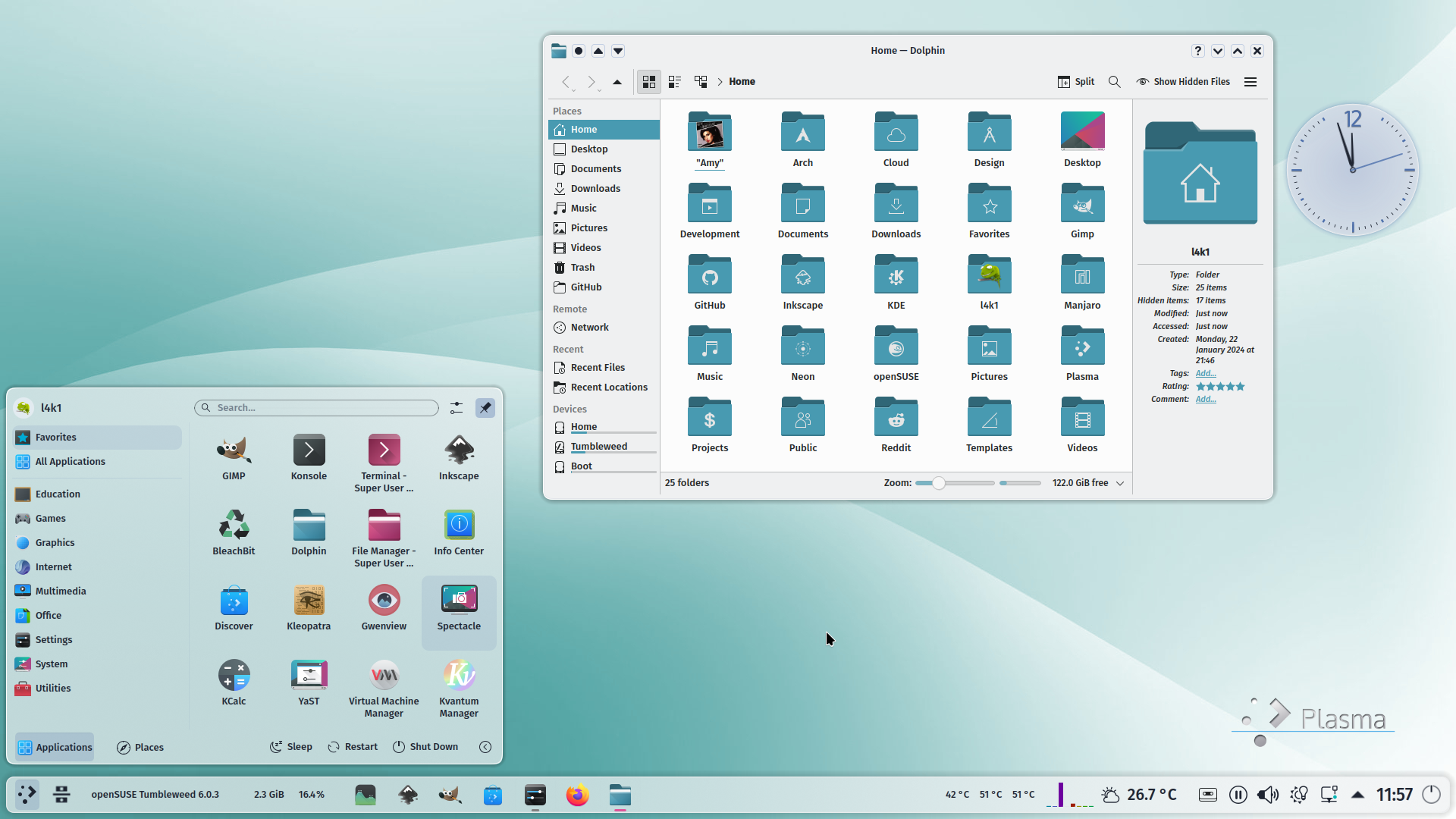Image resolution: width=1456 pixels, height=819 pixels.
Task: Click Add... link next to Tags
Action: (x=1206, y=374)
